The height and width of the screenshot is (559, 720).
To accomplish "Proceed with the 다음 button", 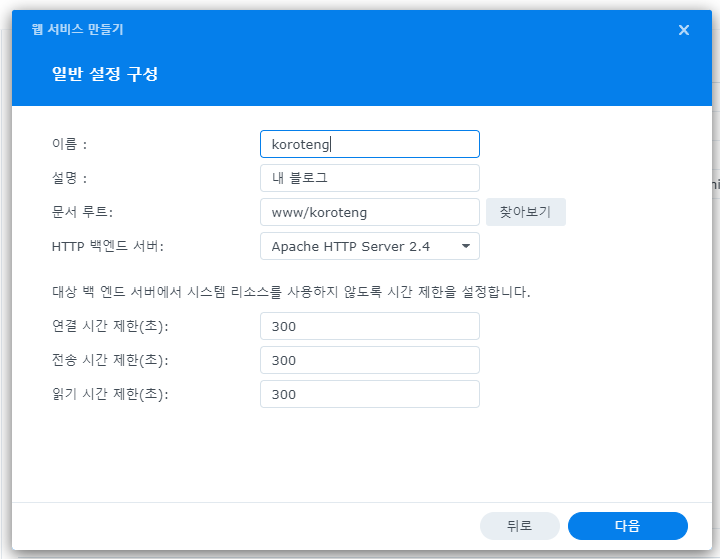I will point(628,526).
